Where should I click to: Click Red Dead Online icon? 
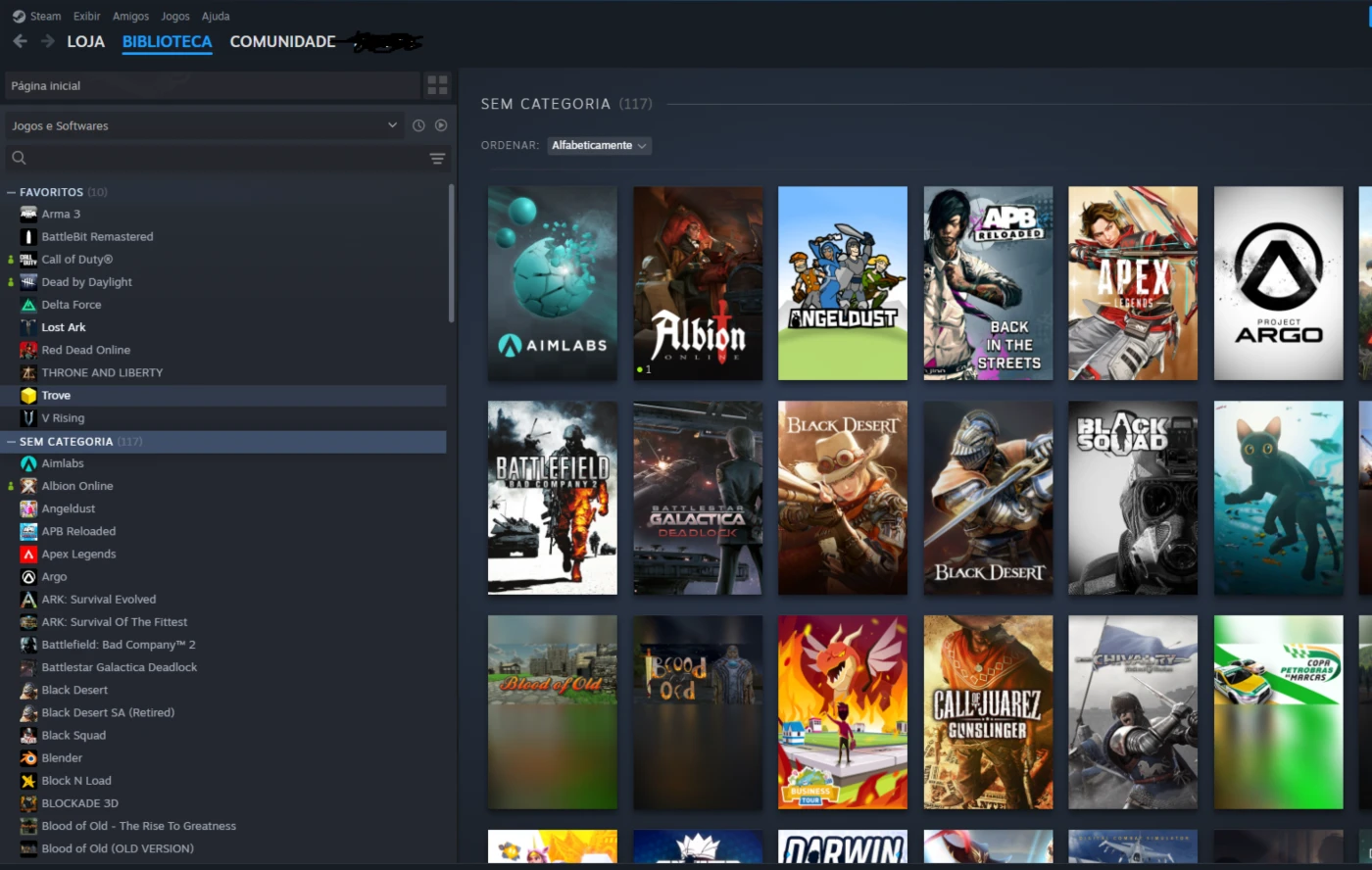click(x=28, y=350)
